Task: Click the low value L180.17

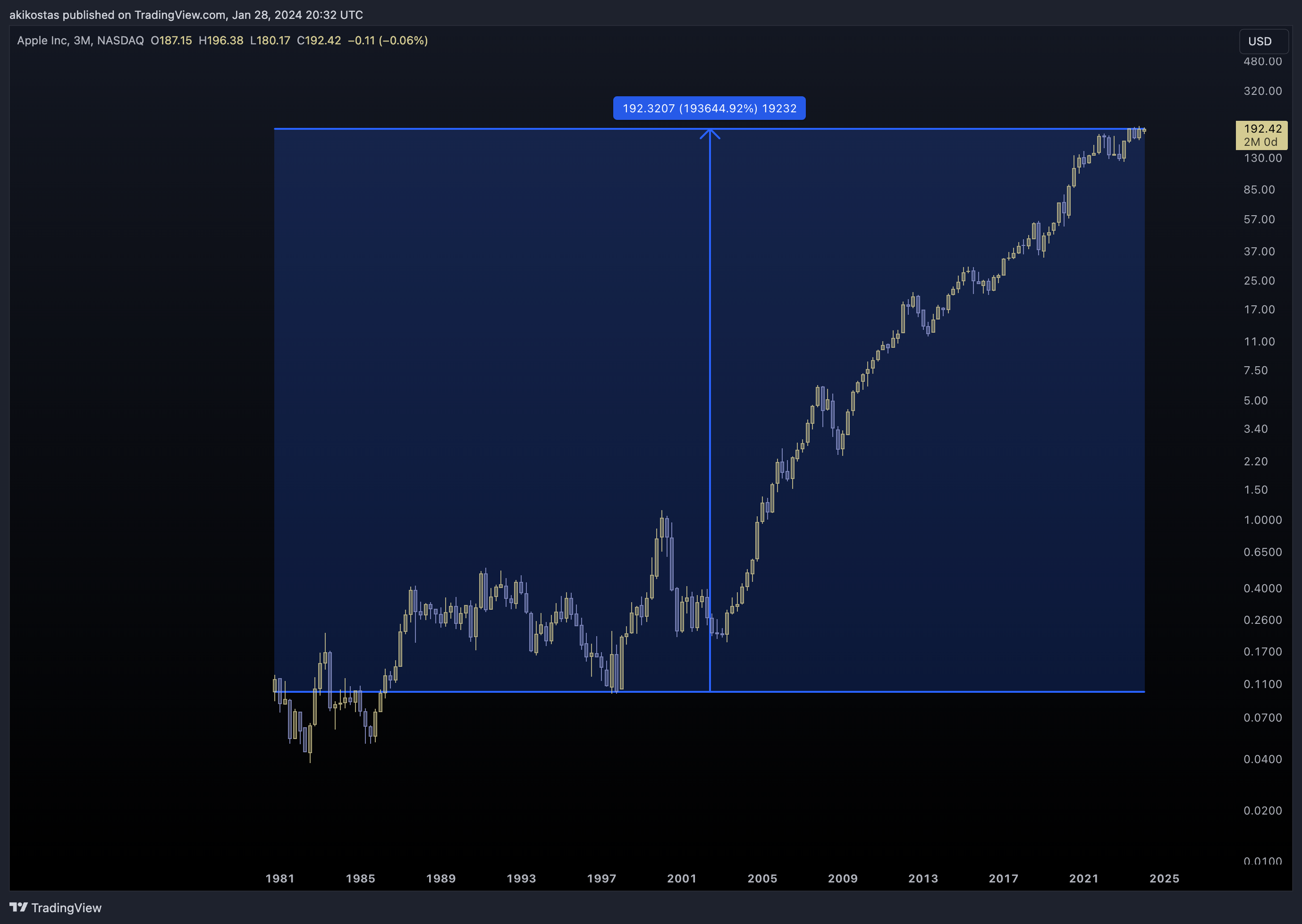Action: click(x=271, y=41)
